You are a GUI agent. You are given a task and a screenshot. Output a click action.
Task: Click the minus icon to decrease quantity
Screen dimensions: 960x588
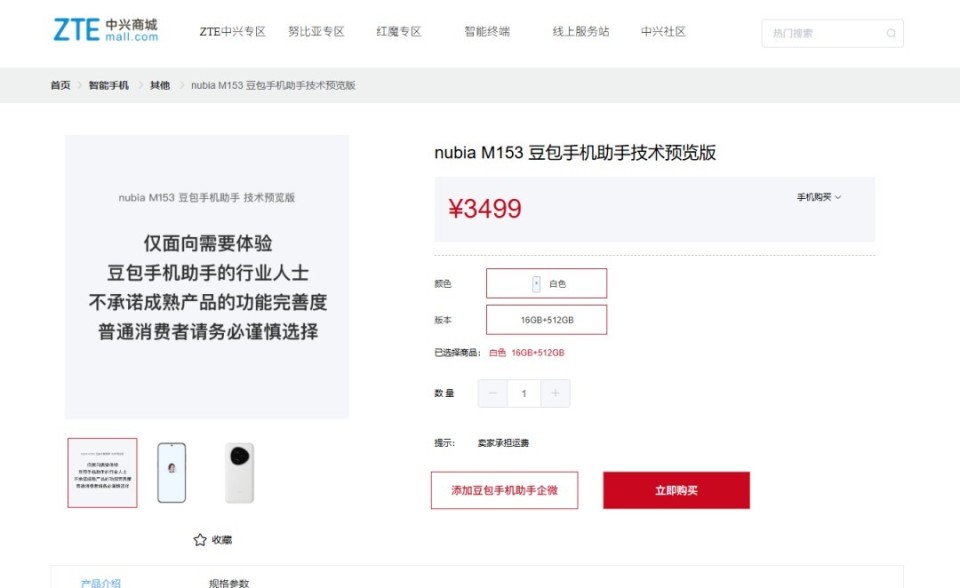(492, 393)
